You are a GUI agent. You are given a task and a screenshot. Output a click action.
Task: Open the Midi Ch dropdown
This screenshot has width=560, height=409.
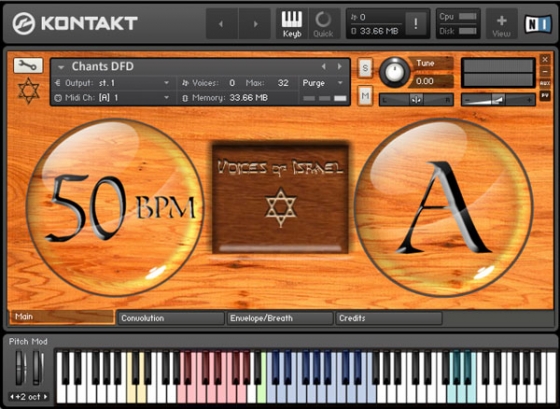coord(113,98)
